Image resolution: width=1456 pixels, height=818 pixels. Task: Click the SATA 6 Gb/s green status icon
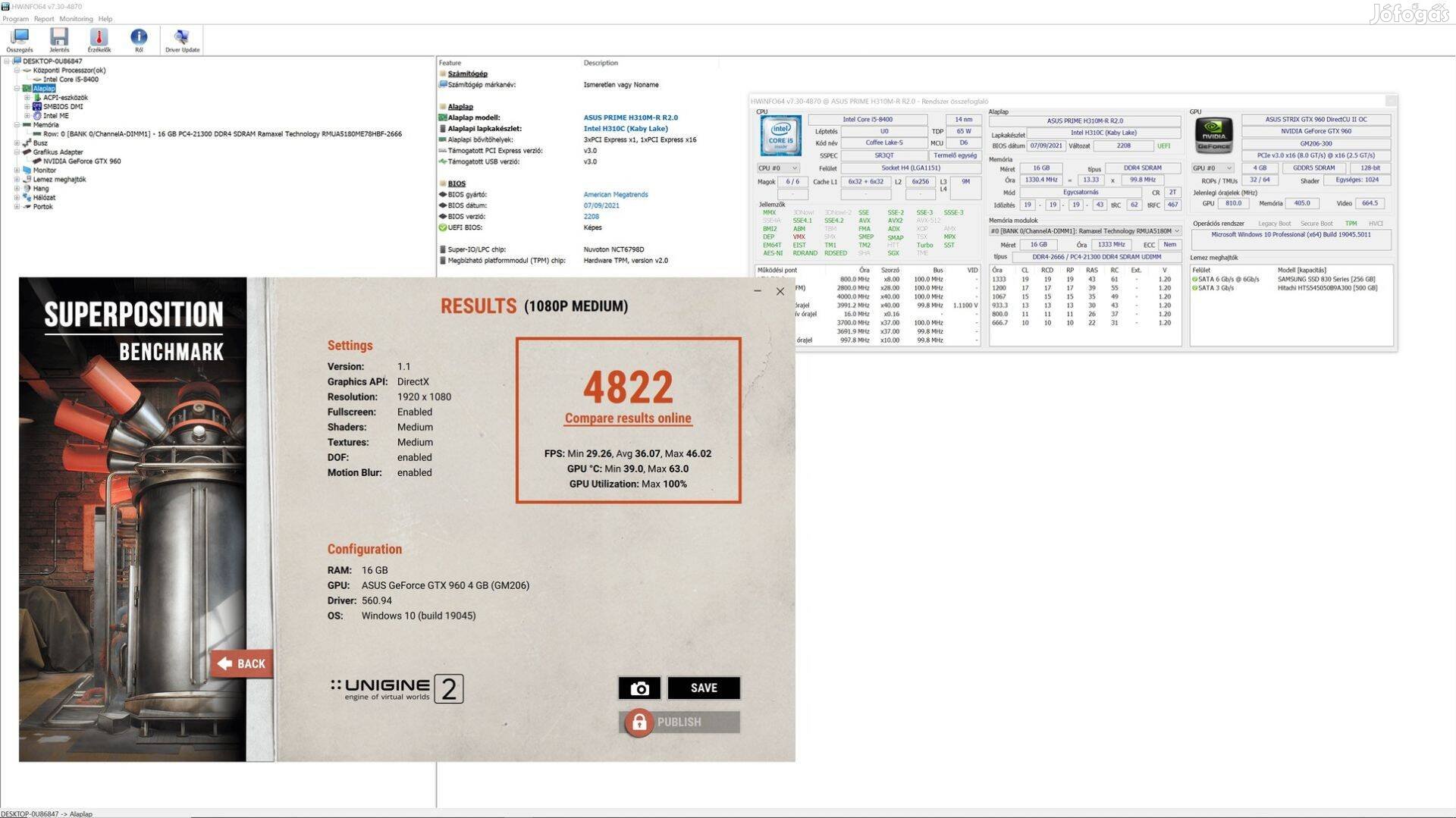click(x=1195, y=280)
